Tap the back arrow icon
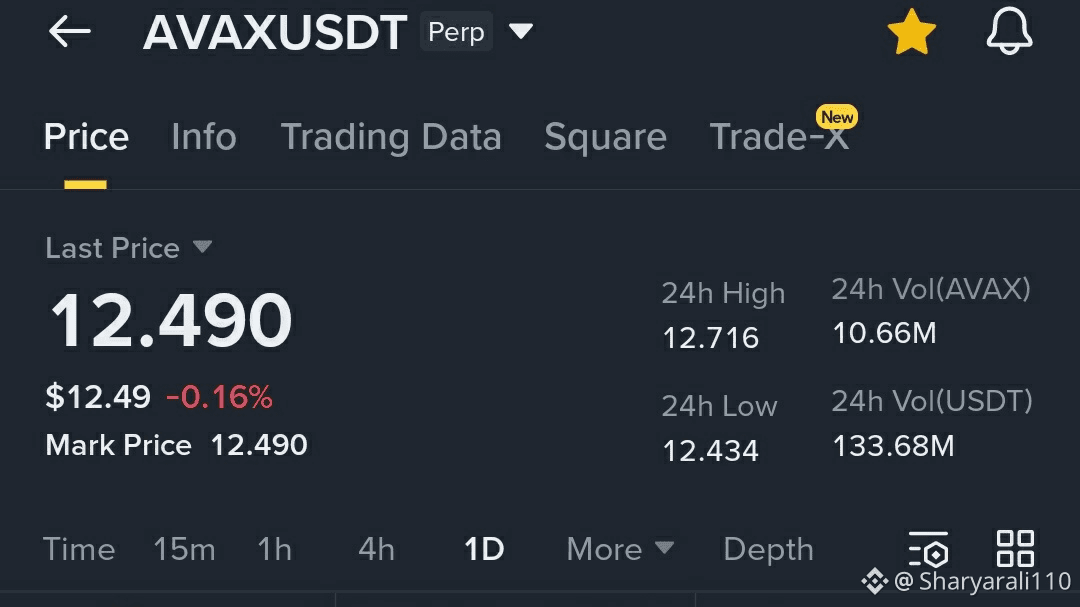1080x607 pixels. pyautogui.click(x=69, y=32)
